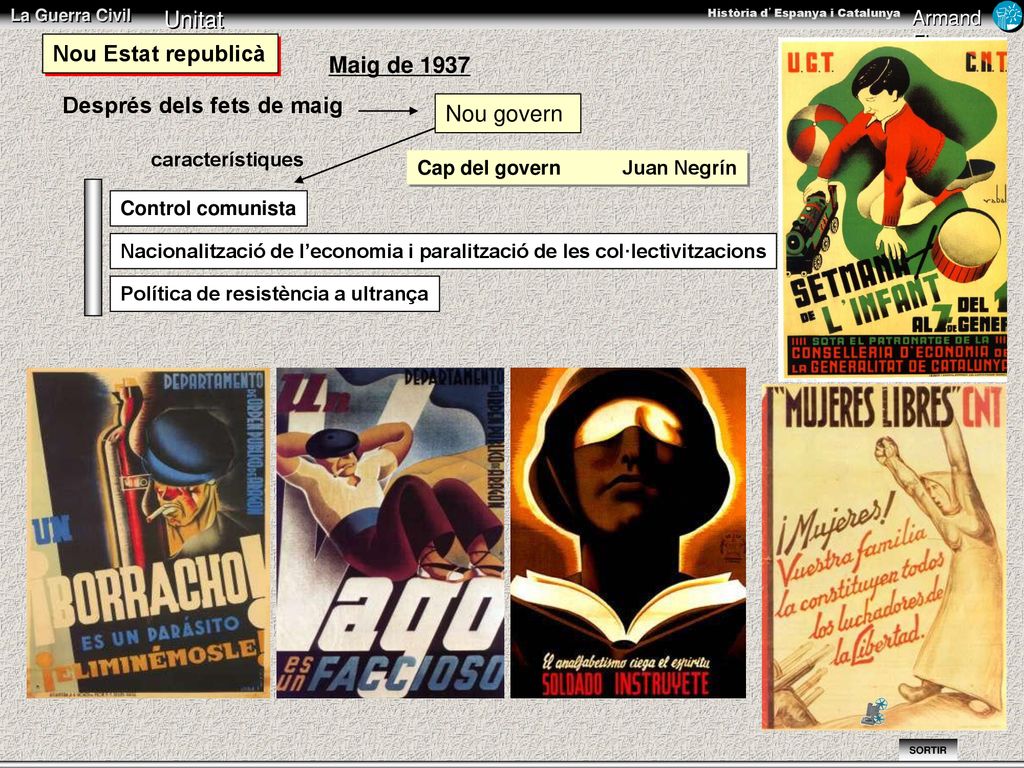The image size is (1024, 768).
Task: Click the 'Control comunista' box
Action: (208, 208)
